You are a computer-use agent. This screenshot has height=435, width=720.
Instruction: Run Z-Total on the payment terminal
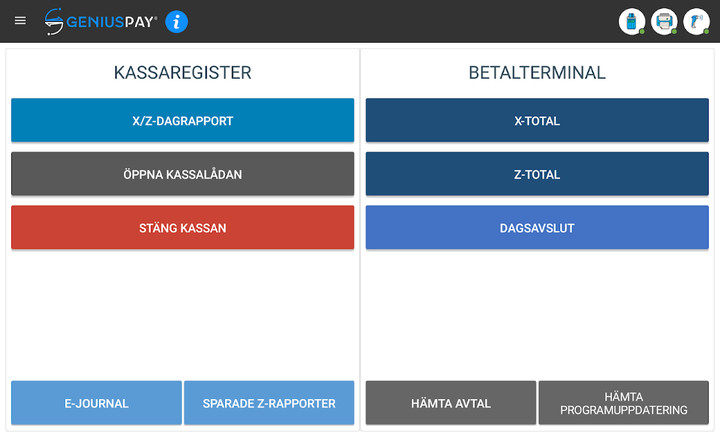(x=537, y=174)
